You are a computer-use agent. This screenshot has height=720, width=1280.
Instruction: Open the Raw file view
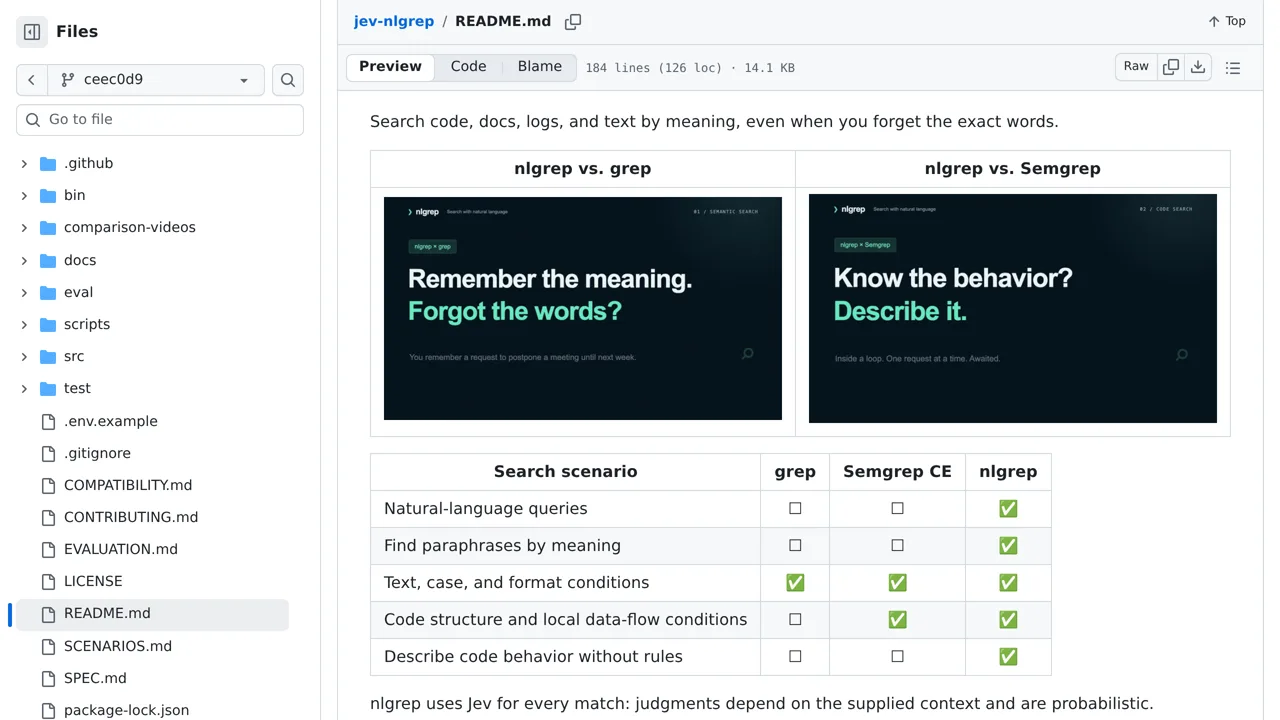[1136, 67]
